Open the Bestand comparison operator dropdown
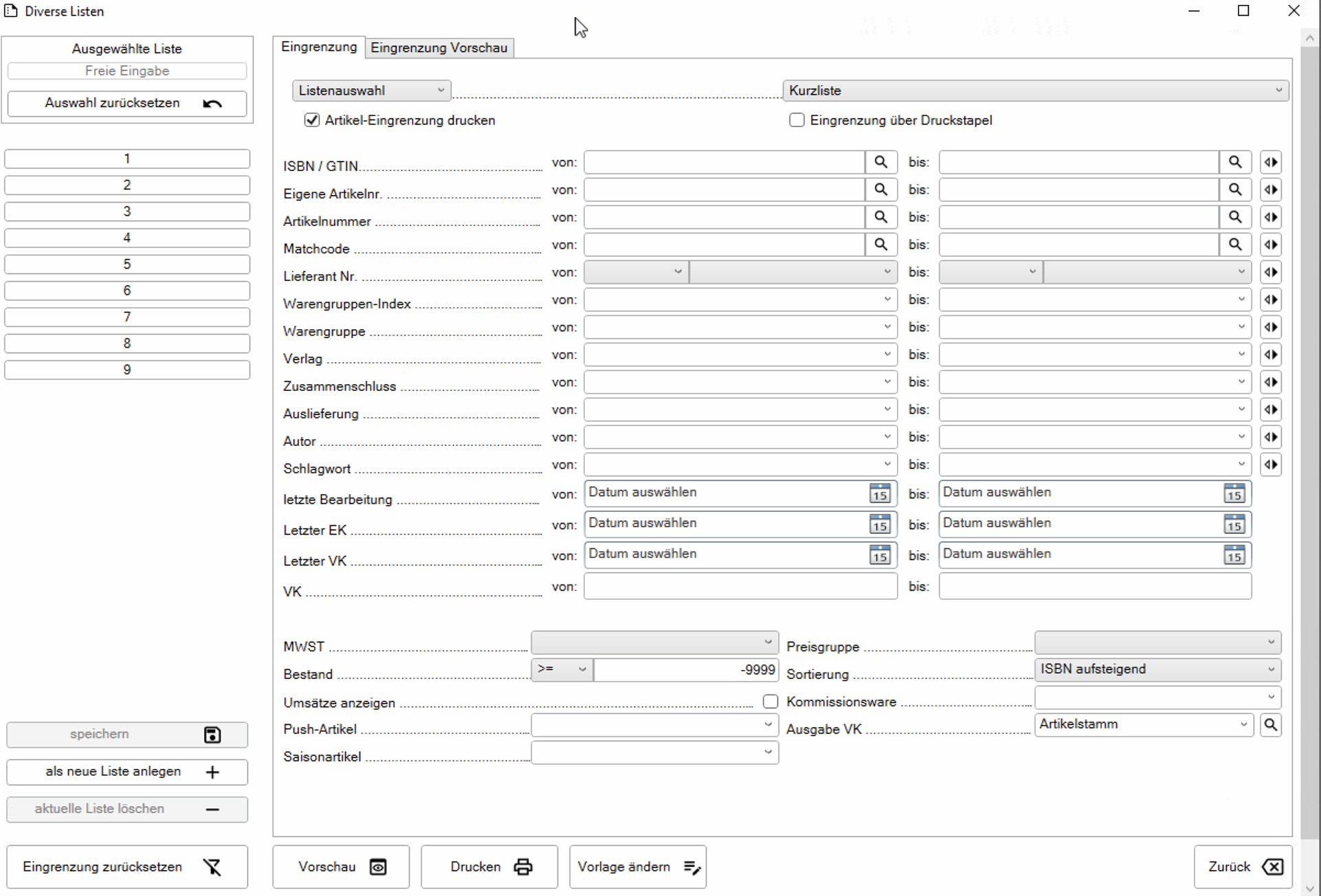1321x896 pixels. point(562,669)
